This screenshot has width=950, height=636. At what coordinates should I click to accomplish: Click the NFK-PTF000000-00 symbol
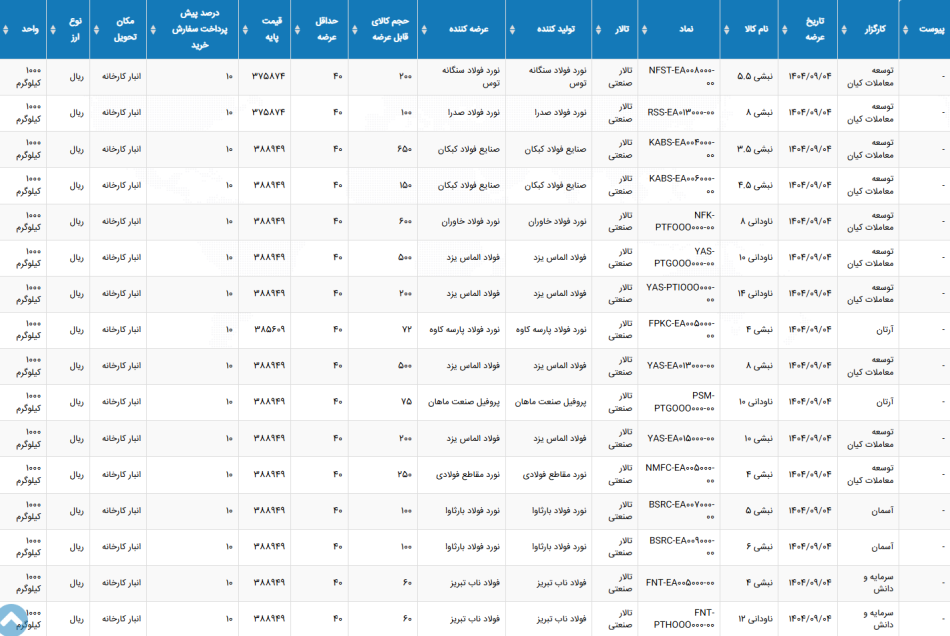[685, 221]
